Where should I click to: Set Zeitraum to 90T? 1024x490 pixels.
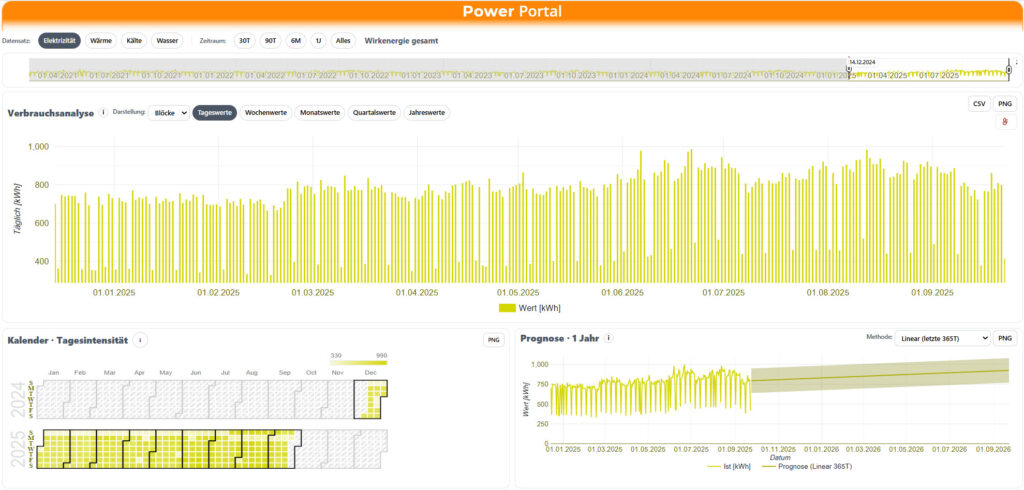click(270, 41)
